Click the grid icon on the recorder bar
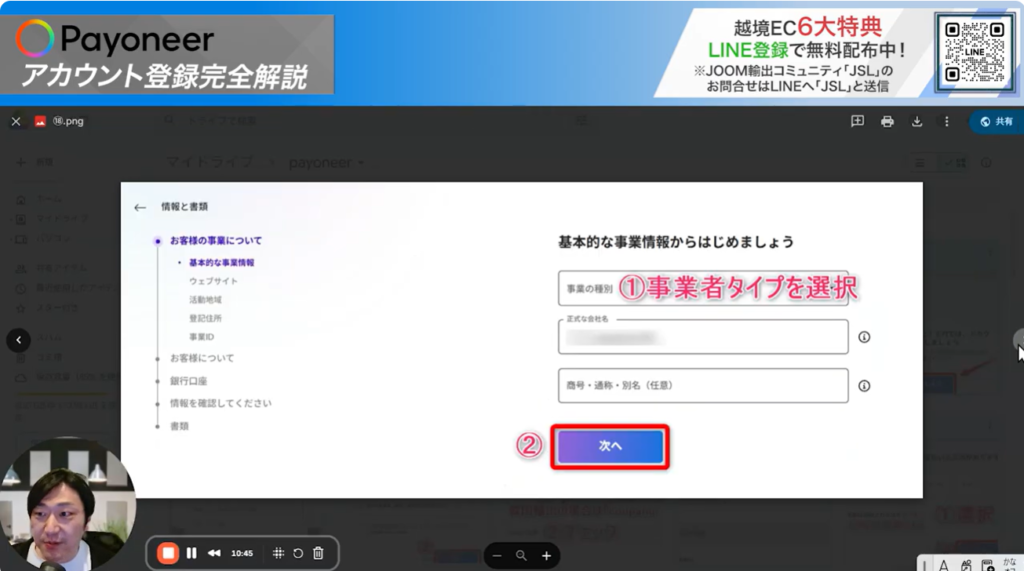 279,553
